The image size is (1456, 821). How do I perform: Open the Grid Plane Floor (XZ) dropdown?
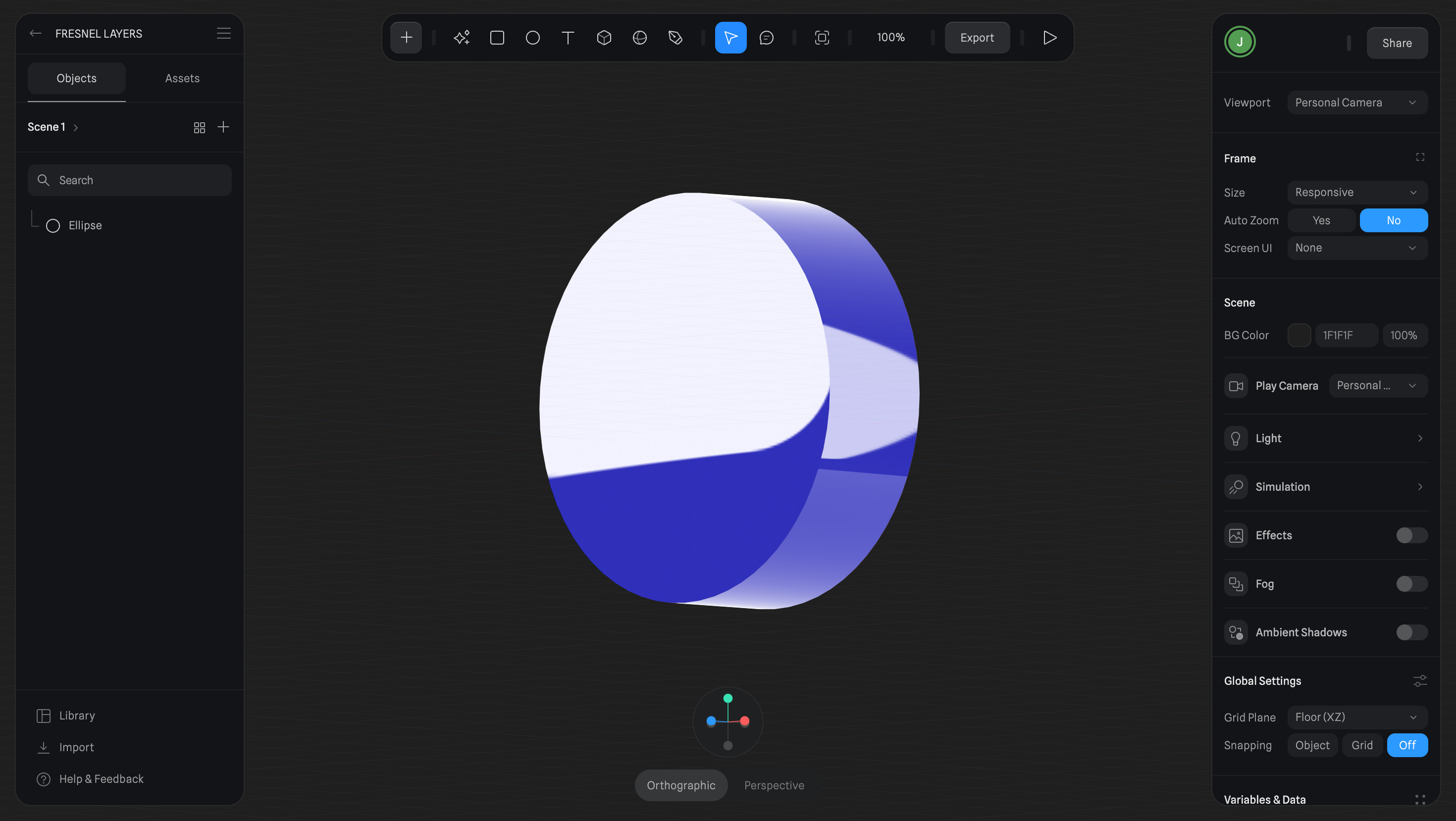[x=1357, y=717]
